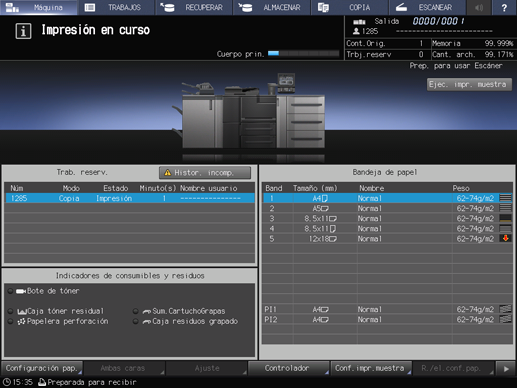Switch to the COPIA tab

pos(350,7)
